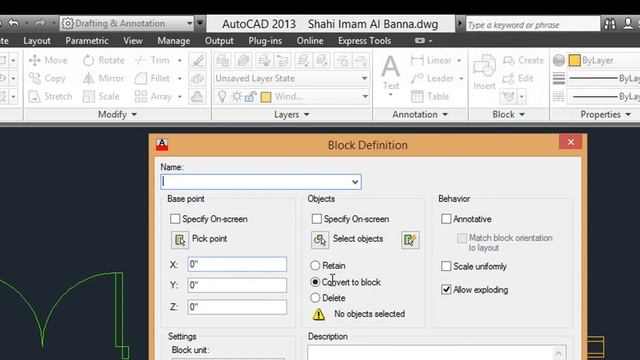
Task: Open the Manage ribbon tab
Action: point(173,41)
